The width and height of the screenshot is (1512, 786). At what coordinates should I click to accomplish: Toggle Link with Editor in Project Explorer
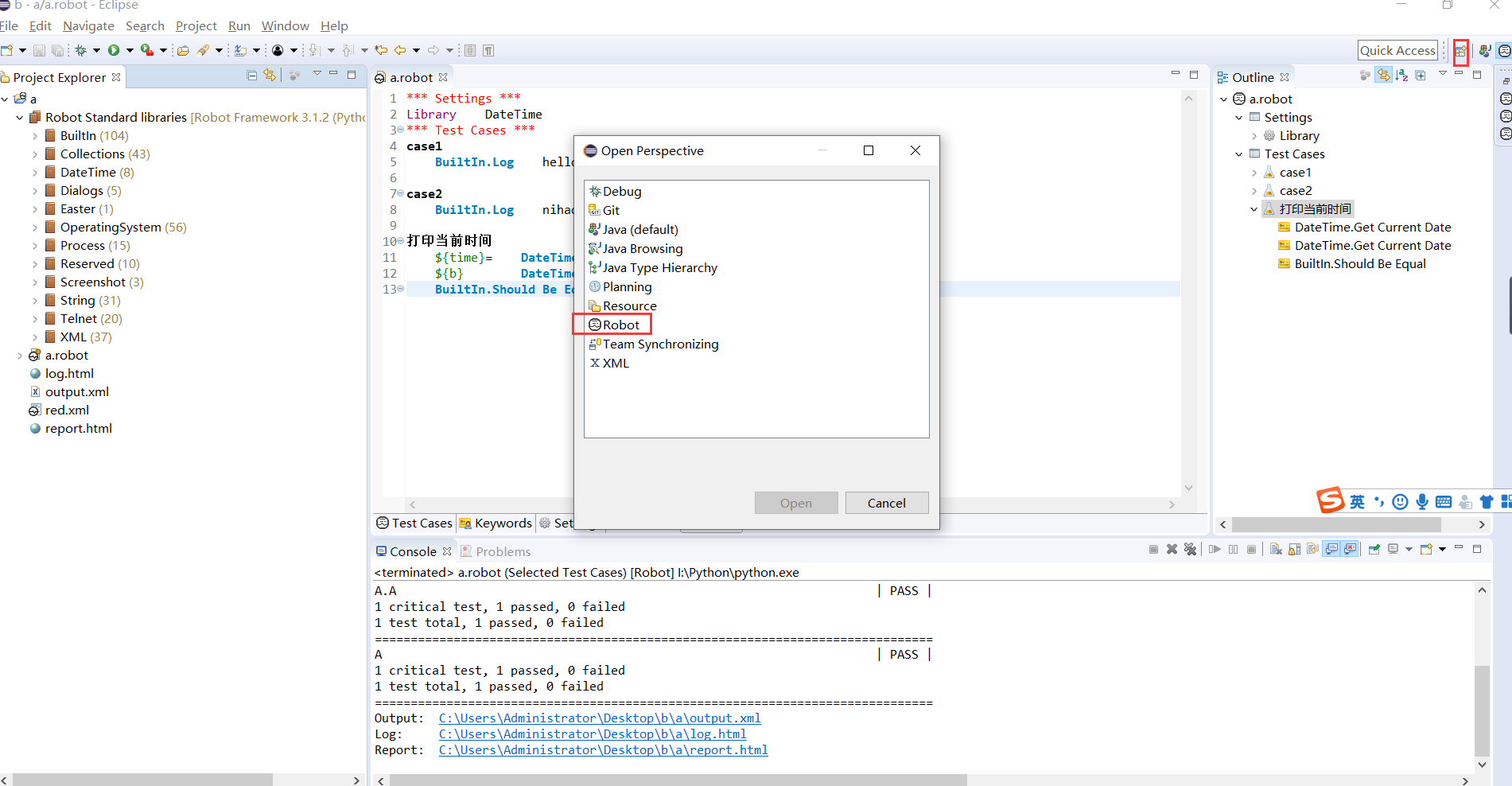point(270,76)
